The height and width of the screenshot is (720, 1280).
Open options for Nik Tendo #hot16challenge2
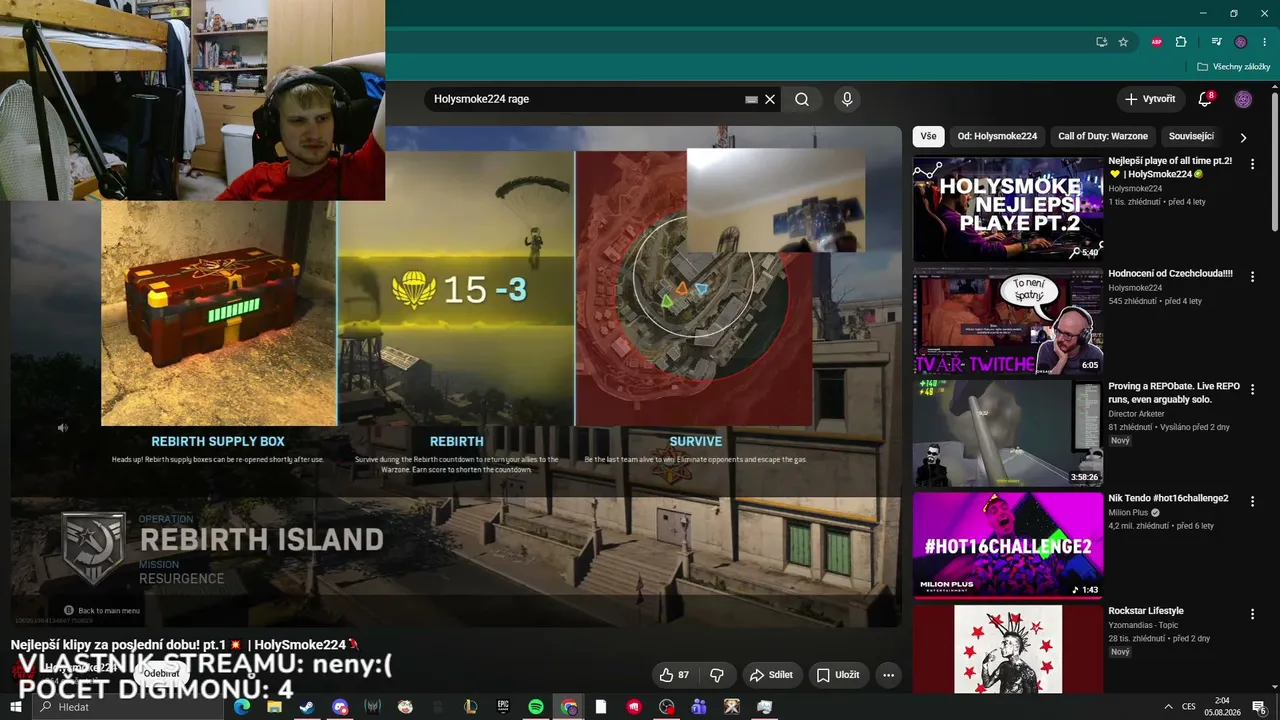pyautogui.click(x=1252, y=501)
